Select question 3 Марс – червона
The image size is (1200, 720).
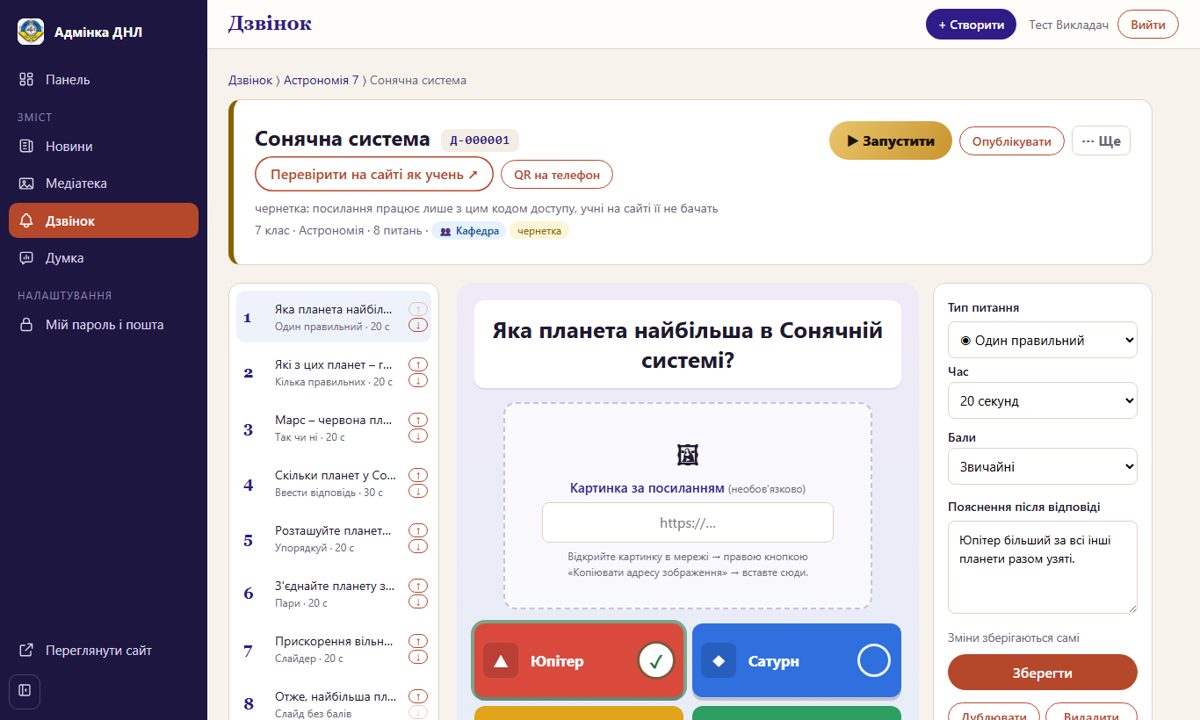pos(334,428)
